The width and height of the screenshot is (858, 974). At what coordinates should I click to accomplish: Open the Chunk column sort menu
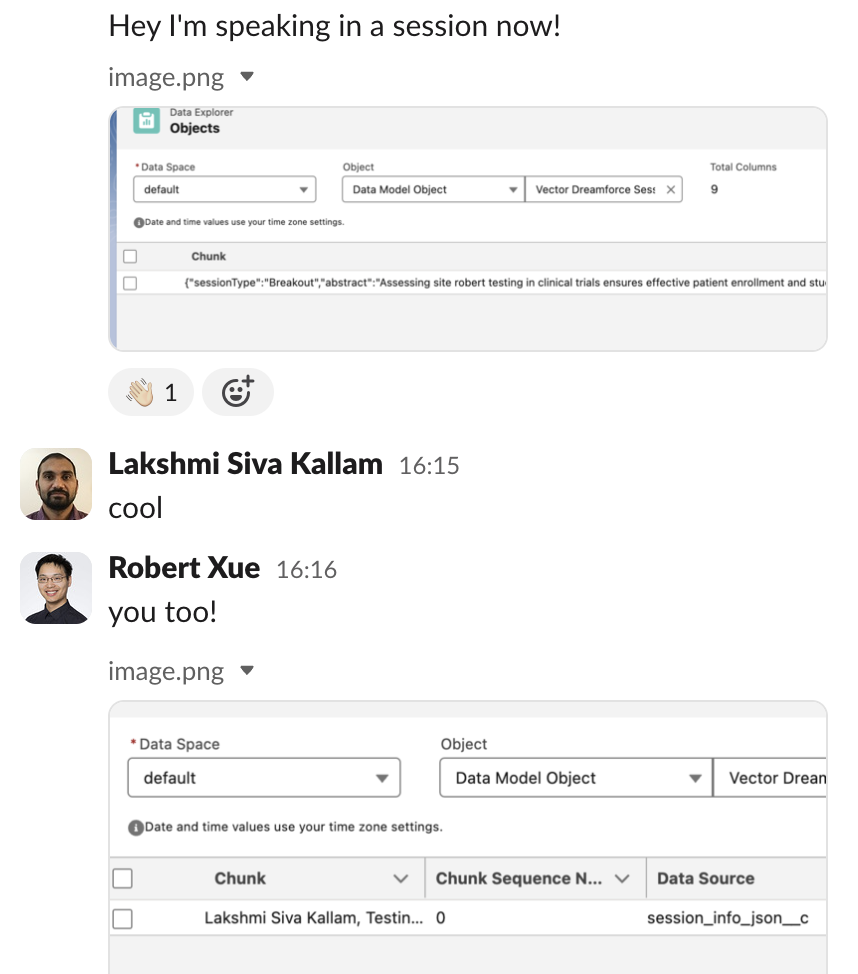tap(401, 878)
